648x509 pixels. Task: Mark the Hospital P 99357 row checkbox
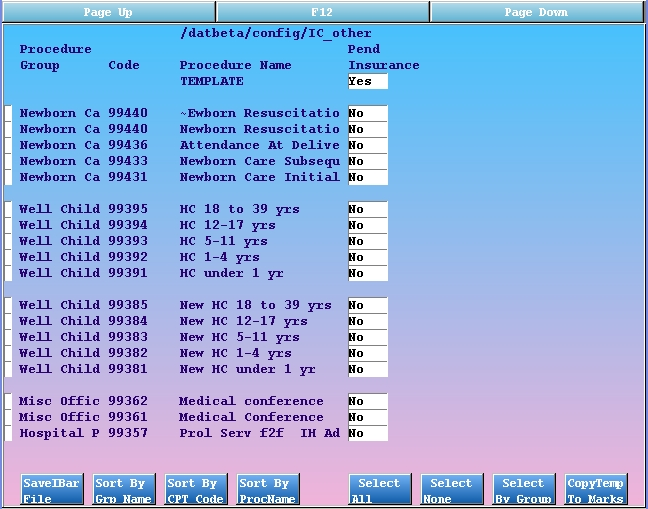[x=8, y=433]
